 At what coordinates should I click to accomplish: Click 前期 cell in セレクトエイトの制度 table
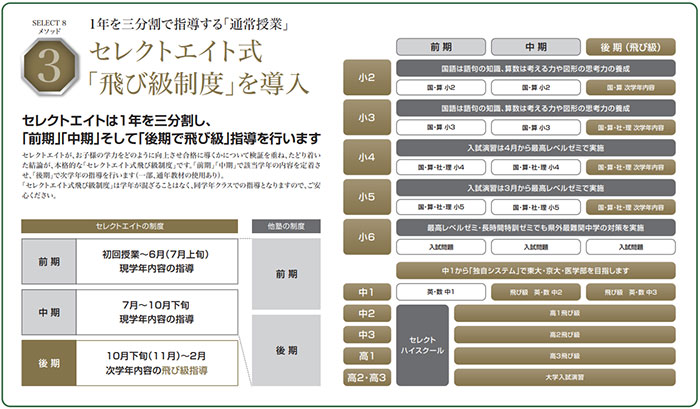[x=49, y=261]
